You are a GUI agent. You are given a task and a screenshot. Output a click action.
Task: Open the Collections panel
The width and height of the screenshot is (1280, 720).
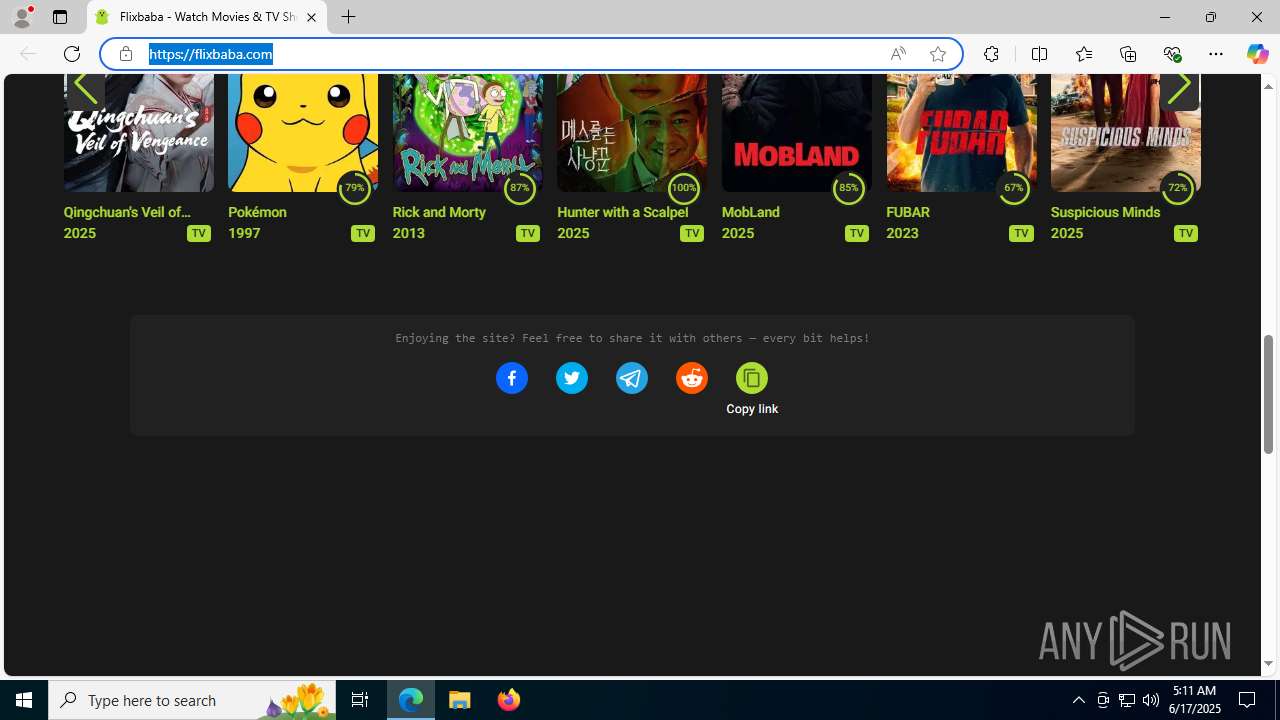pyautogui.click(x=1128, y=54)
